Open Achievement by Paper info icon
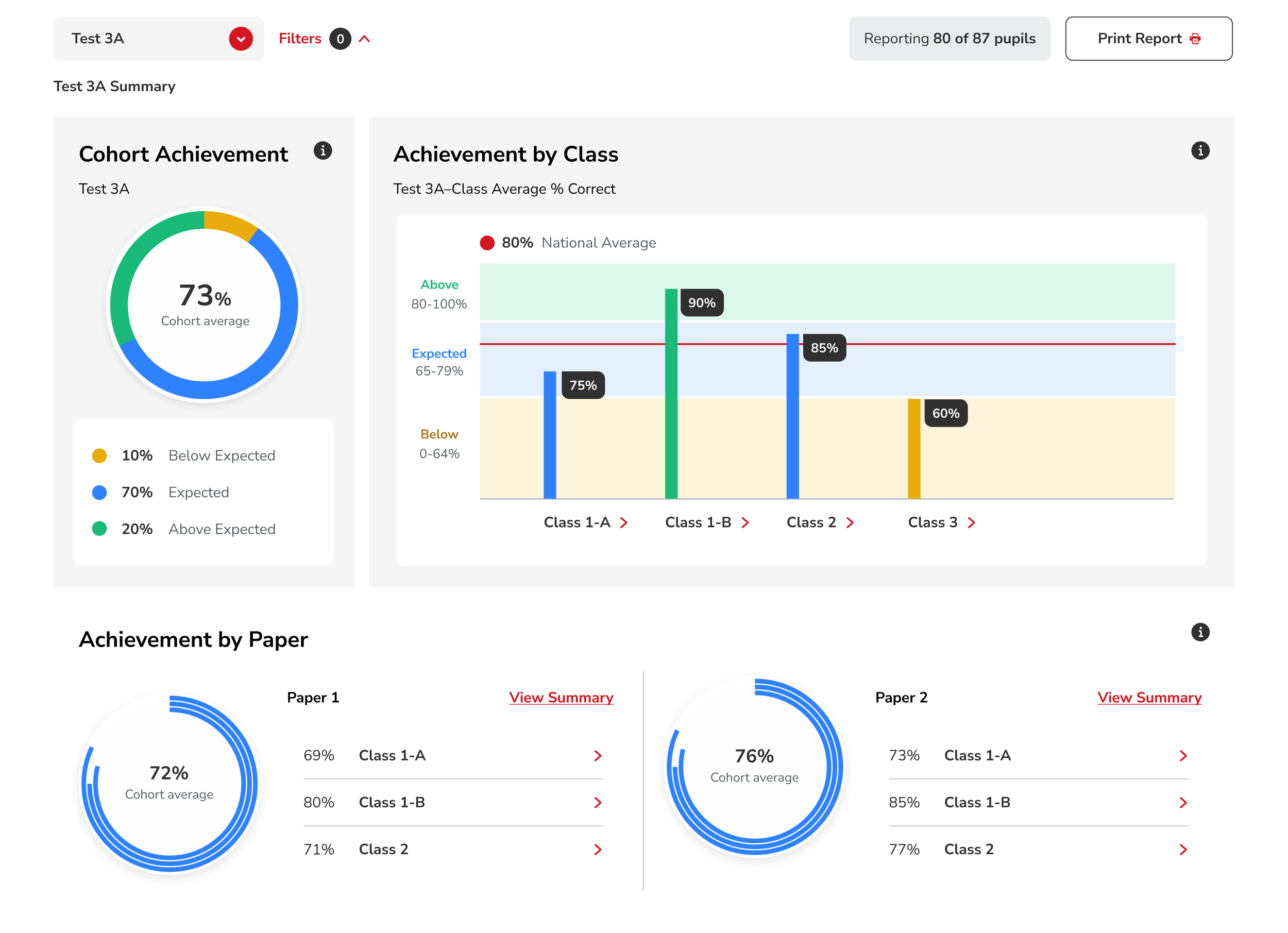 (x=1199, y=632)
